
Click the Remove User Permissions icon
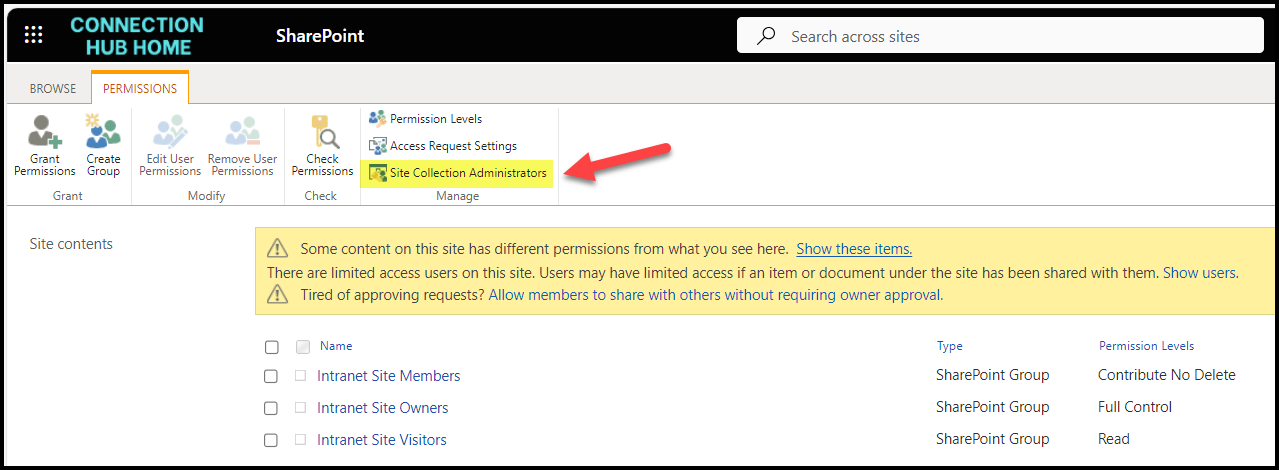coord(242,133)
